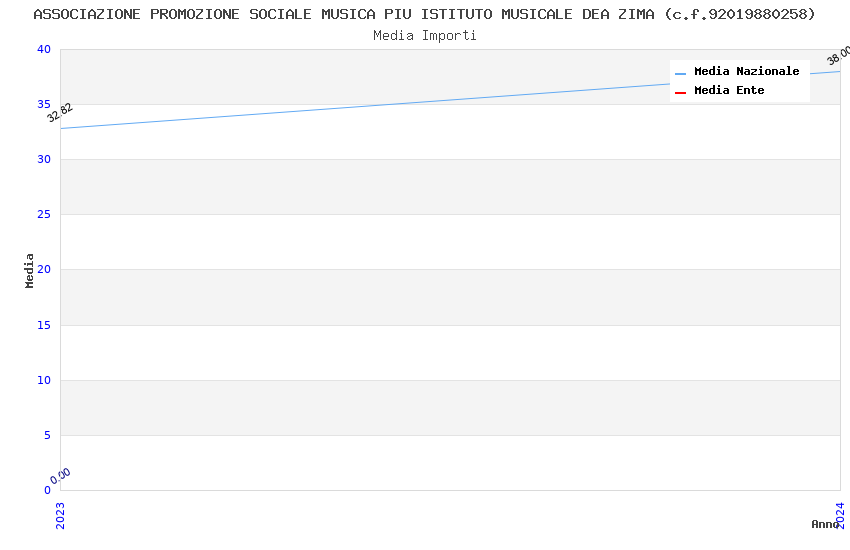Click the red Media Ente legend swatch

[x=680, y=92]
